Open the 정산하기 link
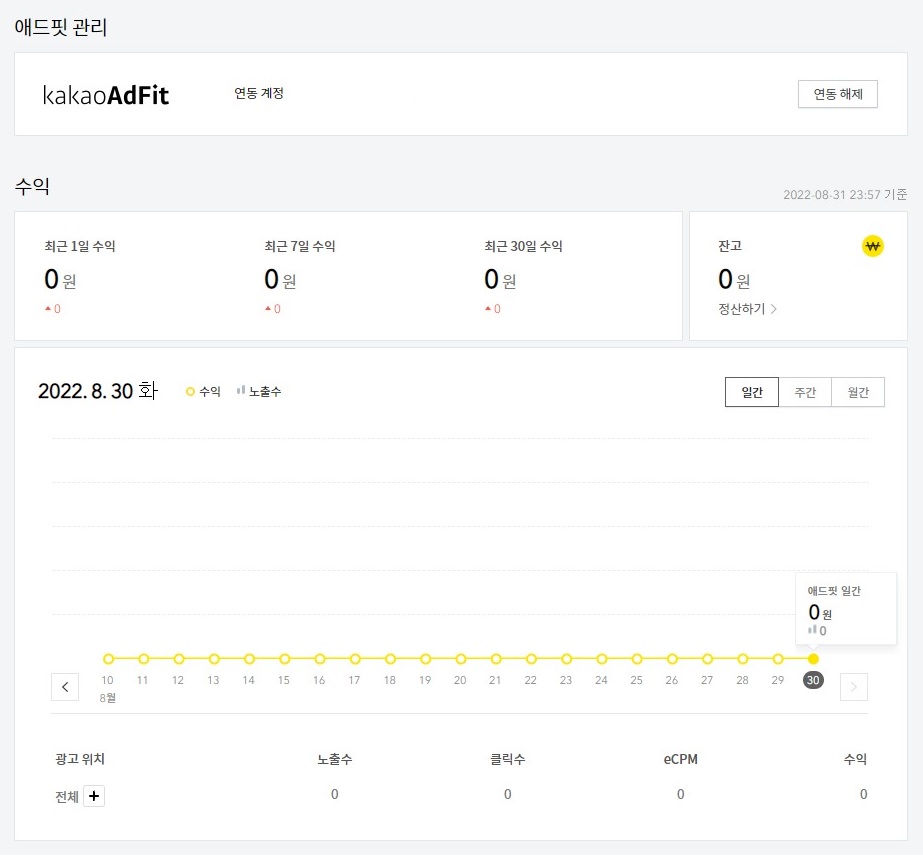The image size is (923, 856). (747, 309)
